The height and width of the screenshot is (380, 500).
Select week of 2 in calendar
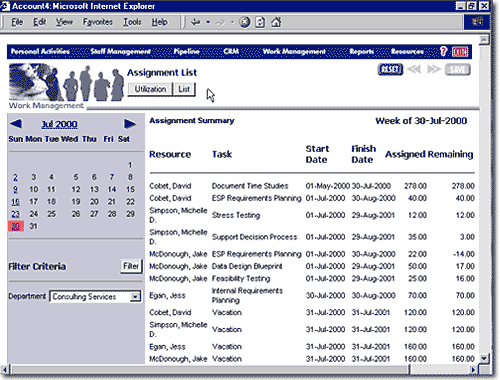click(x=15, y=177)
